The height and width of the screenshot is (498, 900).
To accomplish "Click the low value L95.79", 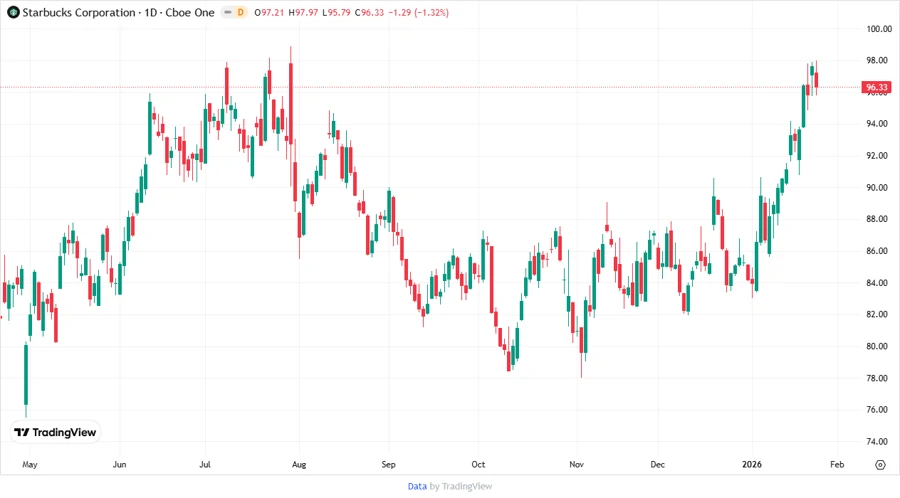I will [x=336, y=12].
